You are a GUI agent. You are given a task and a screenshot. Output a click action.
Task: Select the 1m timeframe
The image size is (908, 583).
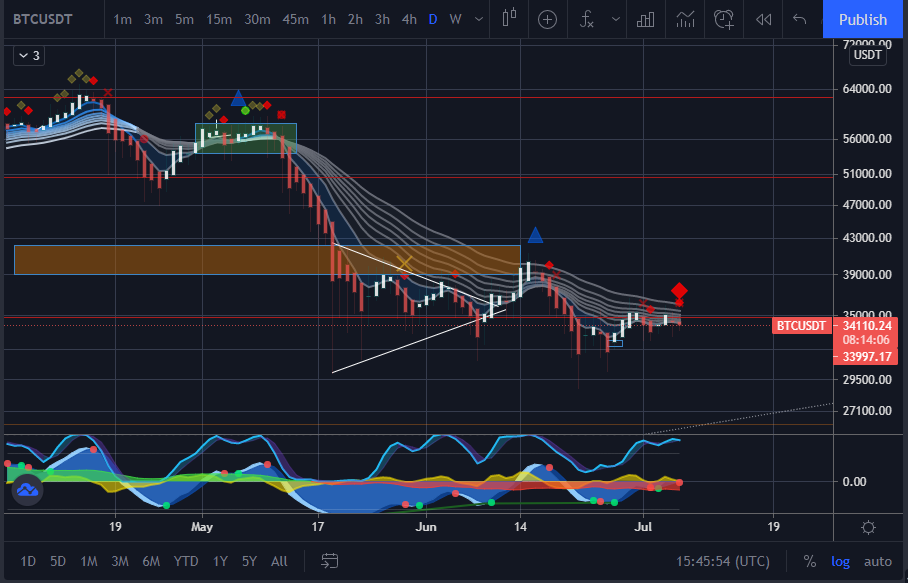122,19
